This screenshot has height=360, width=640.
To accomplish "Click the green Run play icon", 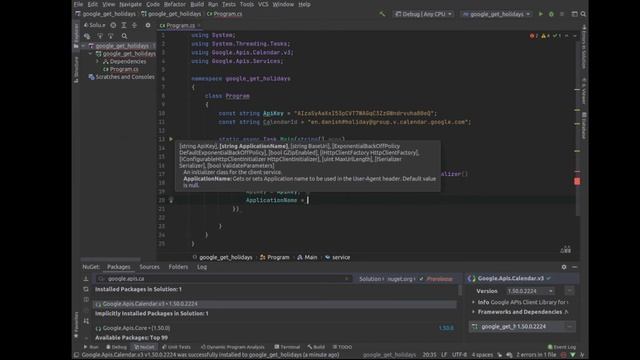I will (541, 14).
